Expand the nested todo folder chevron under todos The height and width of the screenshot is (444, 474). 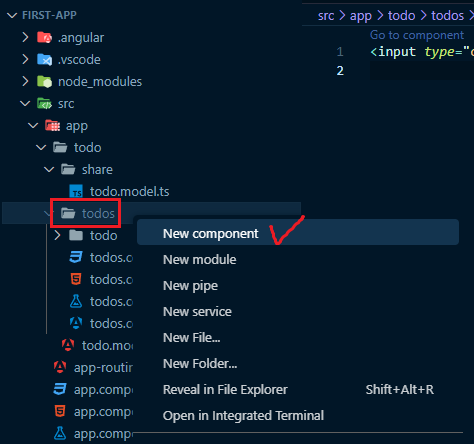click(x=57, y=235)
